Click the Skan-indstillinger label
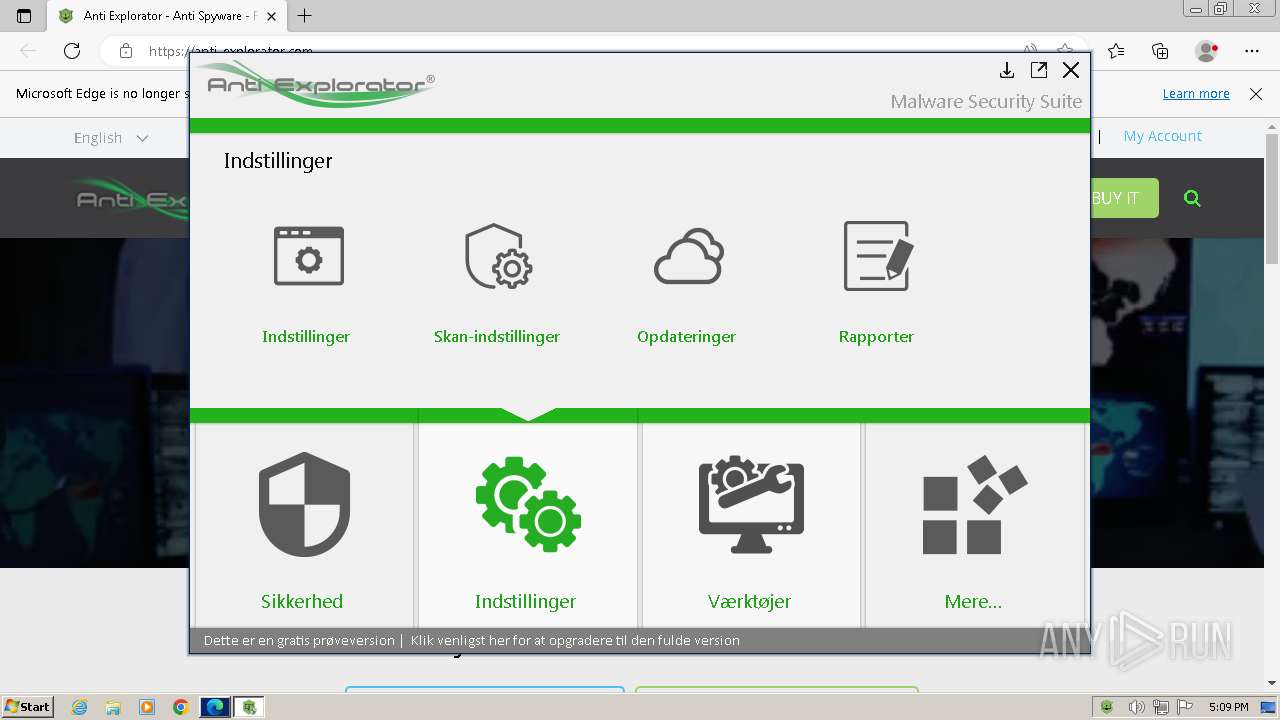1280x720 pixels. click(x=497, y=337)
